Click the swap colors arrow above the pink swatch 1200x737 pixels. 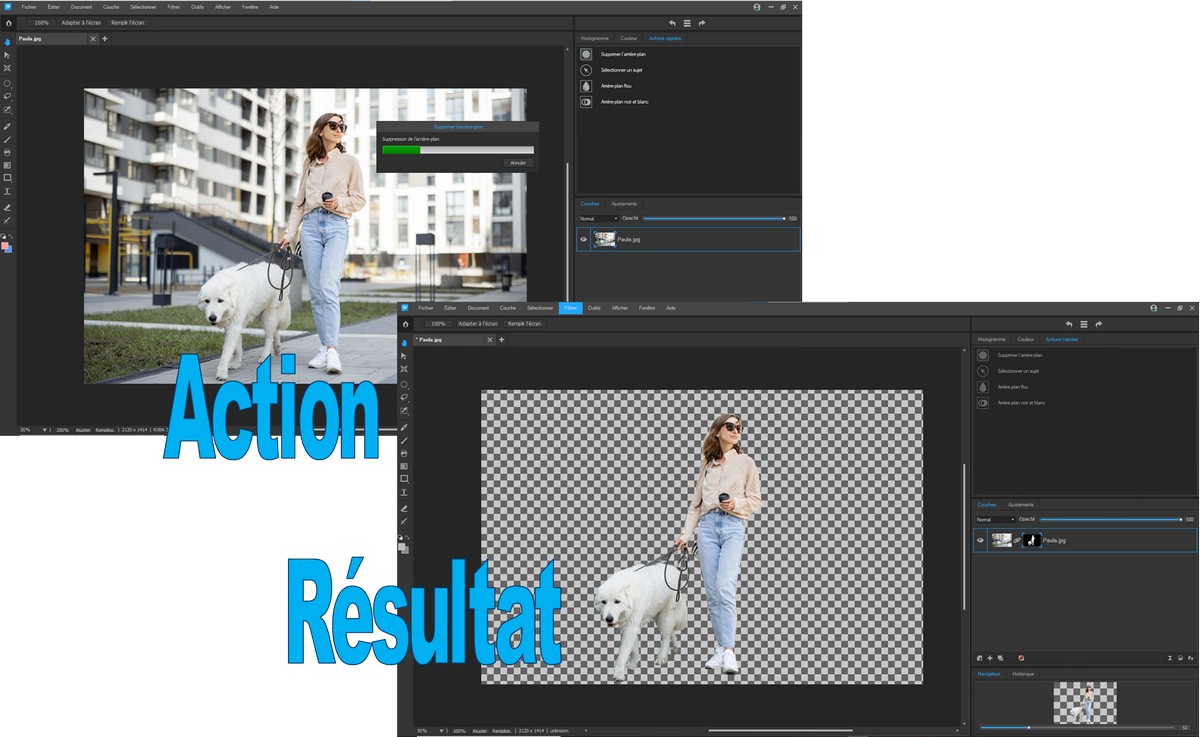pos(11,236)
